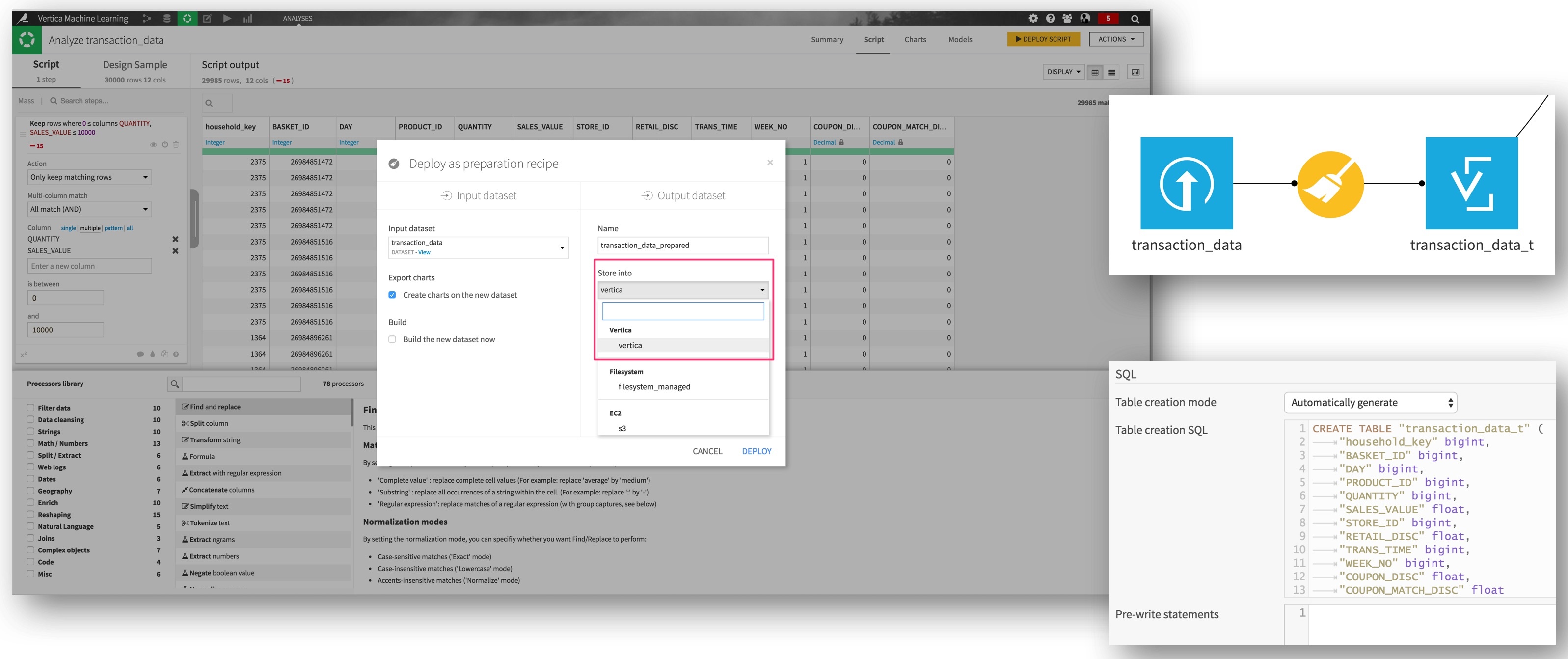
Task: Open the DISPLAY dropdown
Action: 1063,72
